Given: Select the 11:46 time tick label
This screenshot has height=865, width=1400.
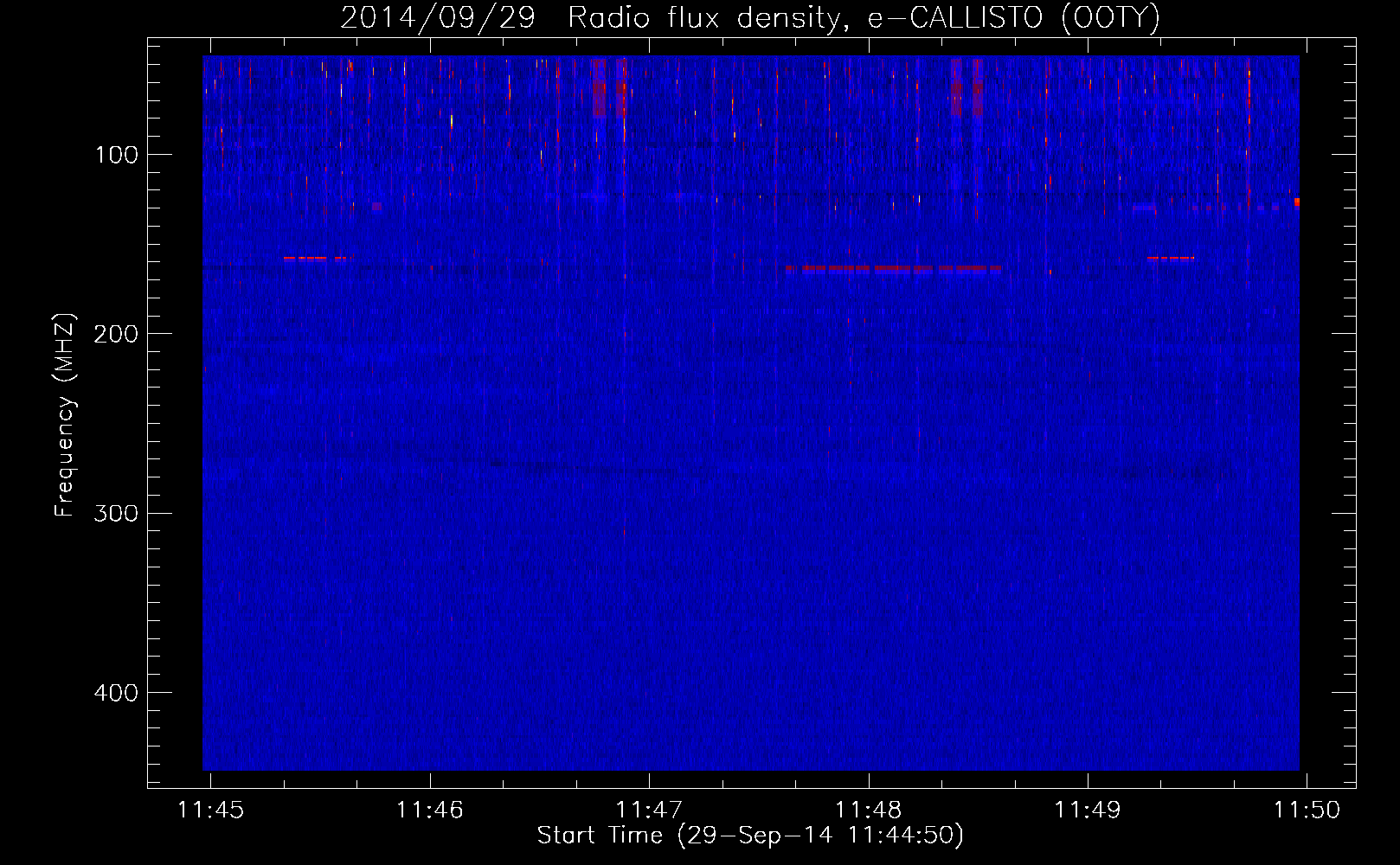Looking at the screenshot, I should (430, 810).
